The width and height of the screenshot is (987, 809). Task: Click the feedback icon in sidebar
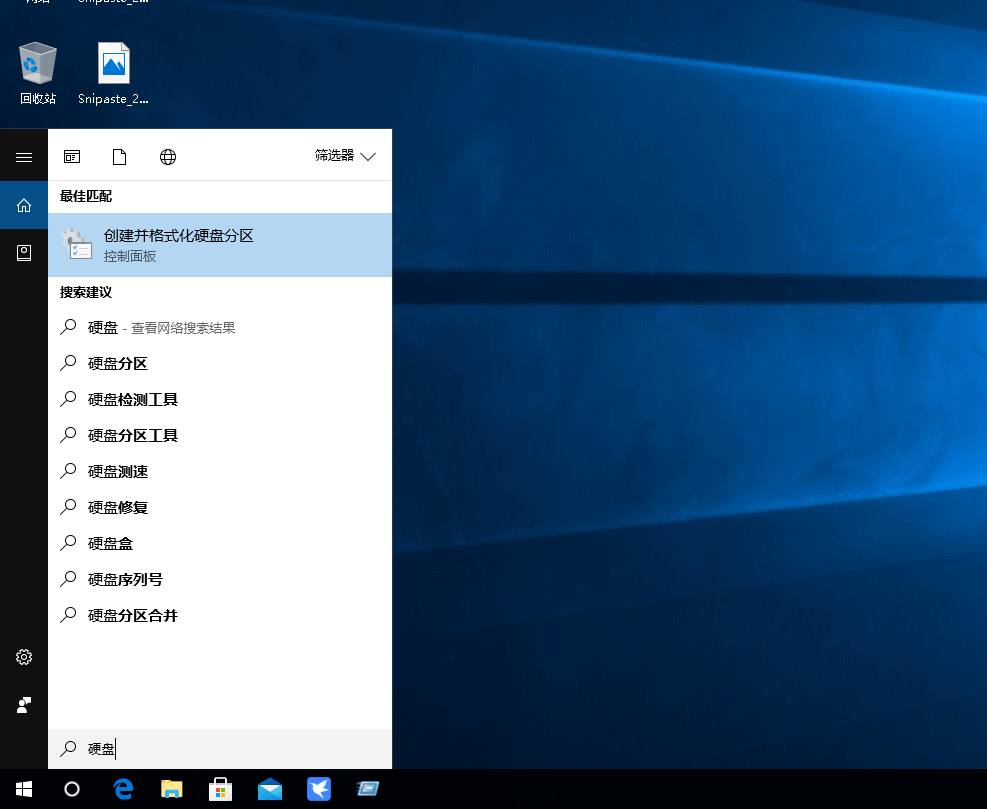coord(24,705)
